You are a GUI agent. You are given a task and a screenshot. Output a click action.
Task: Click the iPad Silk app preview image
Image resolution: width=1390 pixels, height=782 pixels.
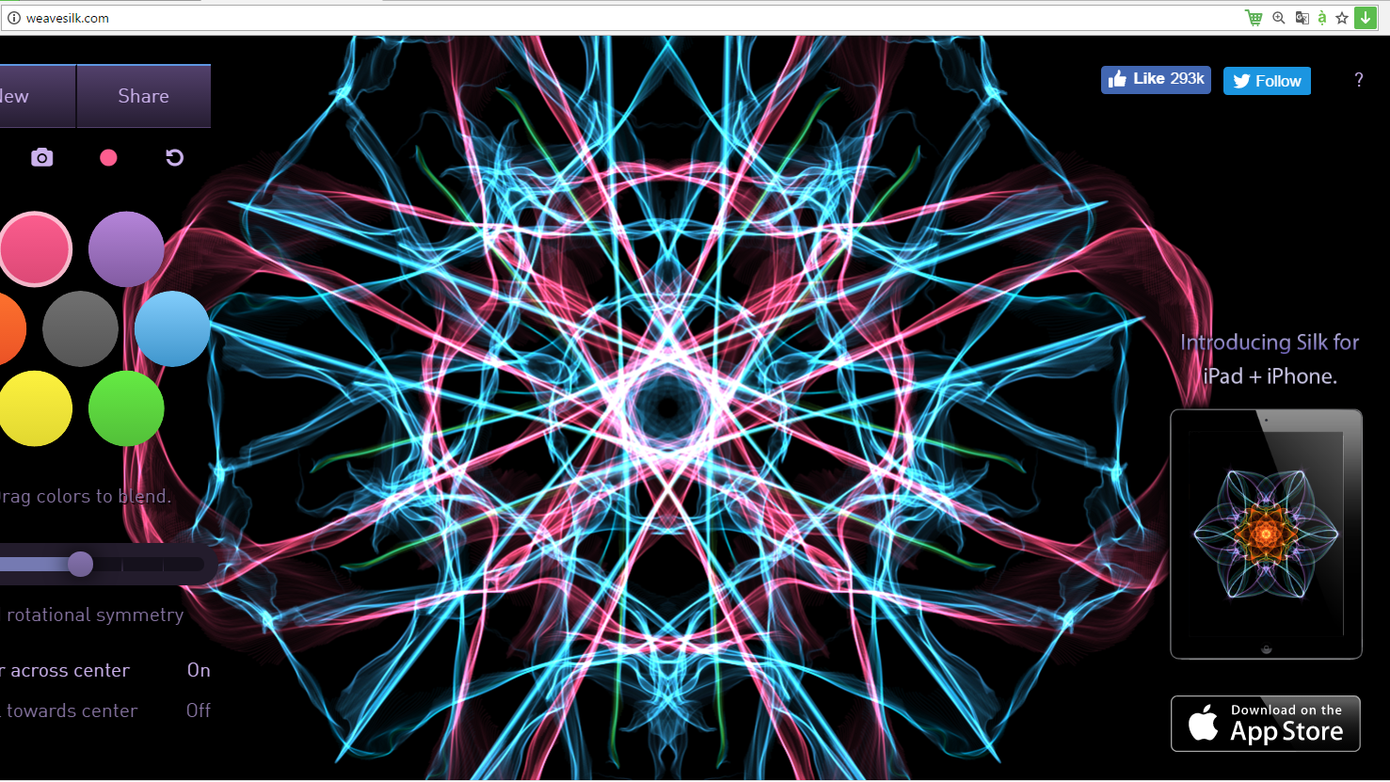point(1266,534)
